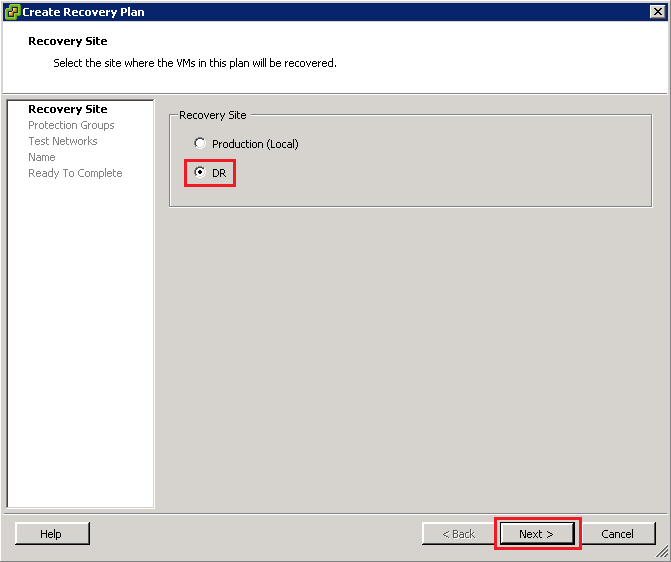
Task: Choose DR as the recovery site
Action: pyautogui.click(x=200, y=173)
